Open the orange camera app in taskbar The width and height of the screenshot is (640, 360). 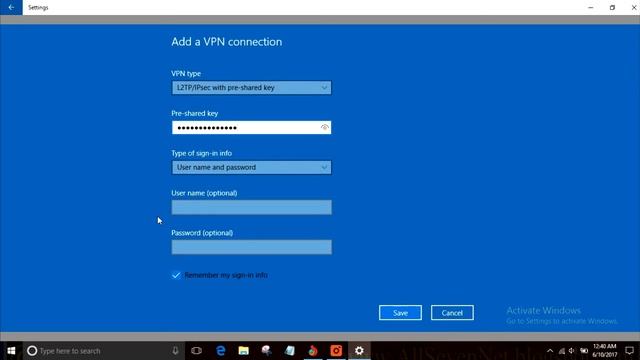[x=336, y=351]
